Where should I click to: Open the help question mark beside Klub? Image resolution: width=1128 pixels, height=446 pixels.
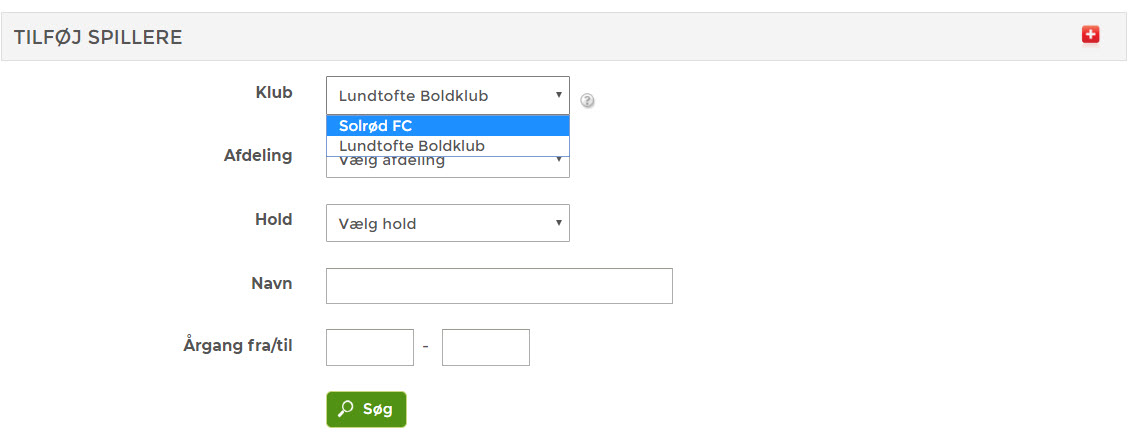coord(587,101)
